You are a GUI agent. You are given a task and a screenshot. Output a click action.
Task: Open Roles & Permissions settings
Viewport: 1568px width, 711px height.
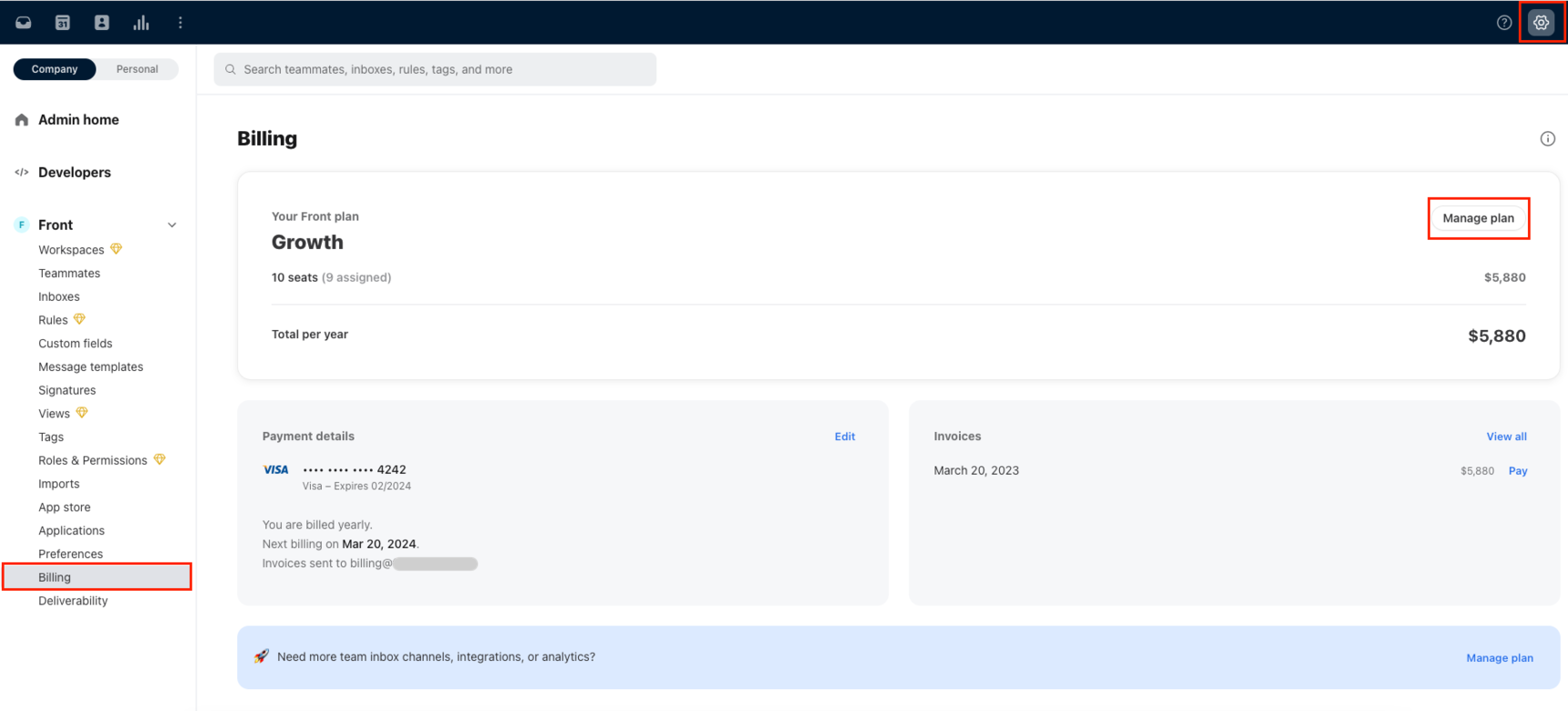click(x=93, y=460)
